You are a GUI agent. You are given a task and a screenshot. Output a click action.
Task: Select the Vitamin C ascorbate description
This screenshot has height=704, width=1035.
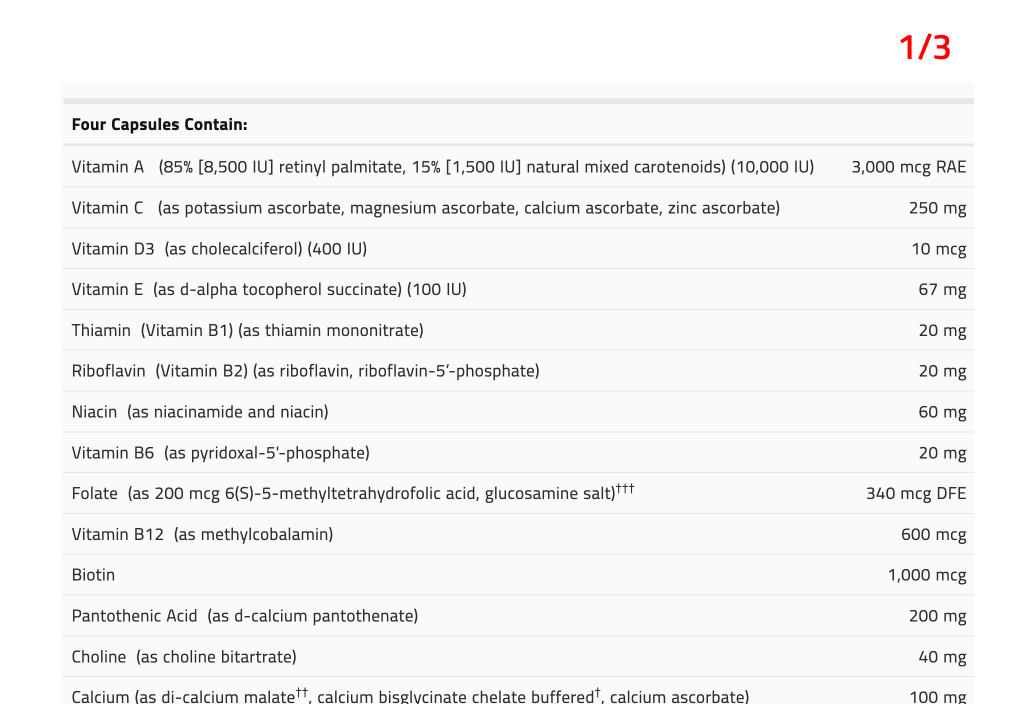point(469,208)
